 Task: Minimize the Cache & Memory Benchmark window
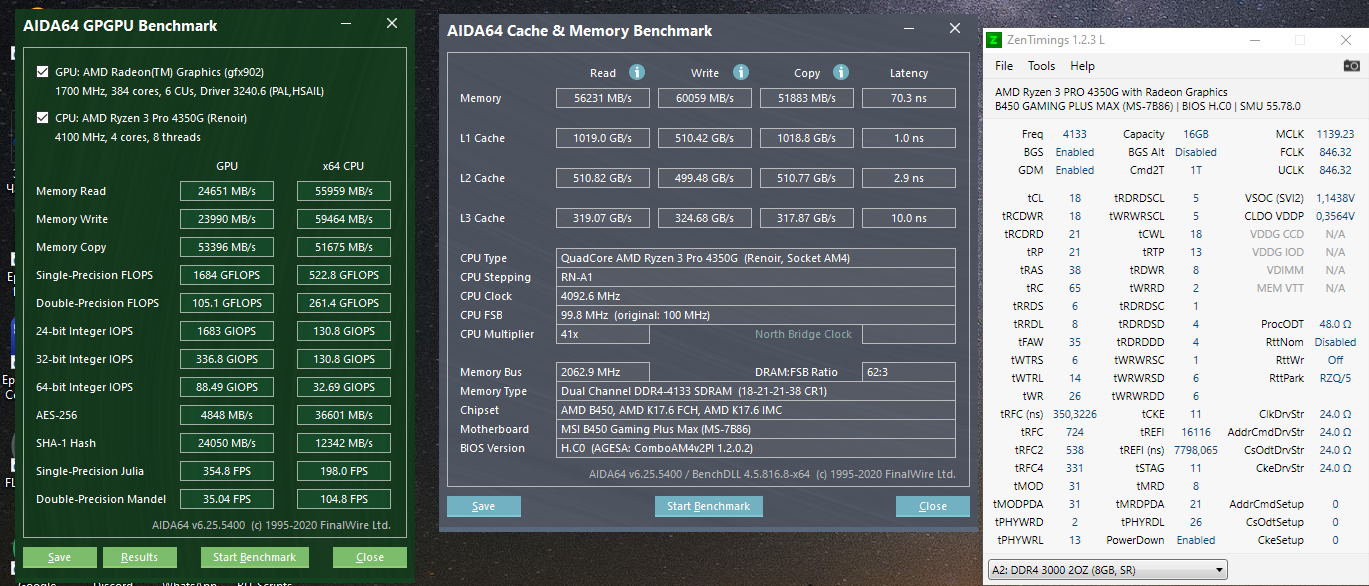pos(910,30)
